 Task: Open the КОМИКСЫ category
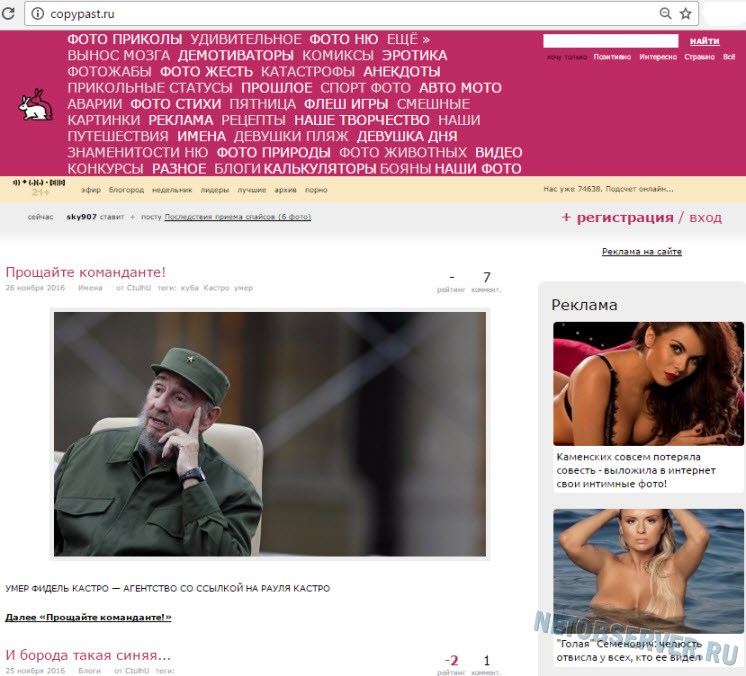(338, 55)
